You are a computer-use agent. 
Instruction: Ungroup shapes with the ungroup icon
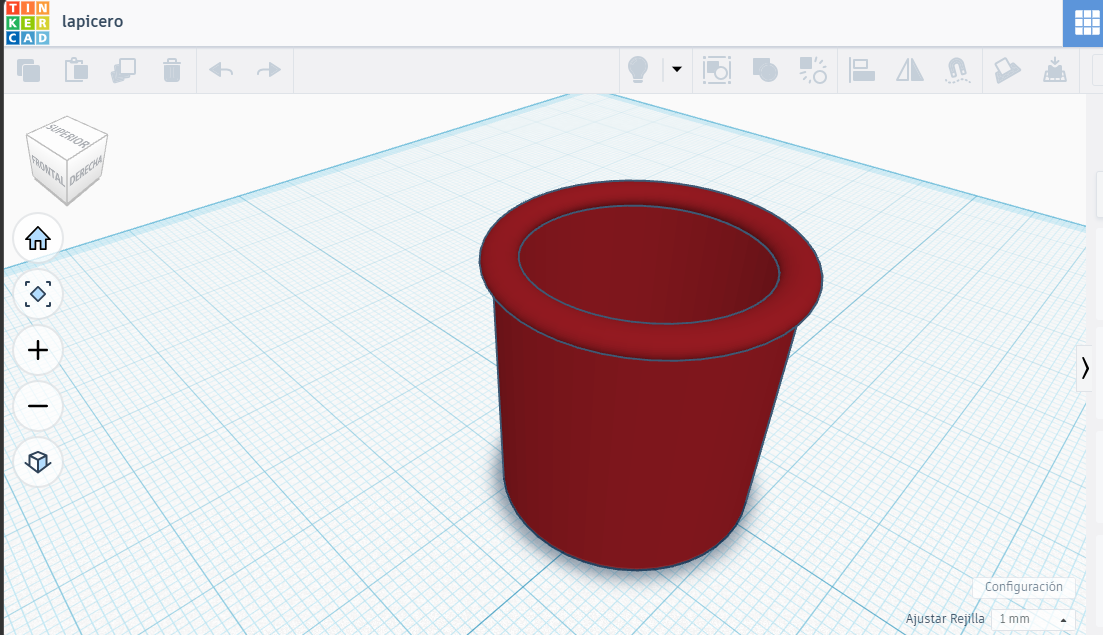812,70
